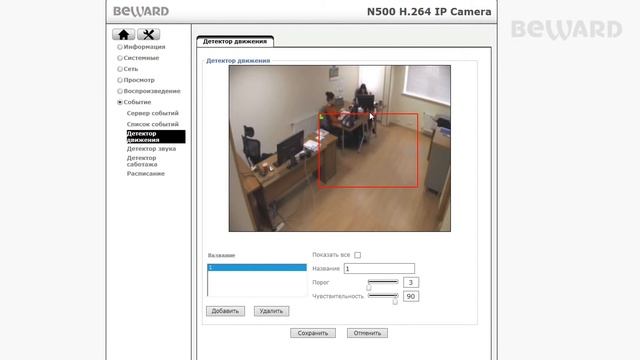Click the Чувствительность value box
This screenshot has width=640, height=360.
(411, 296)
